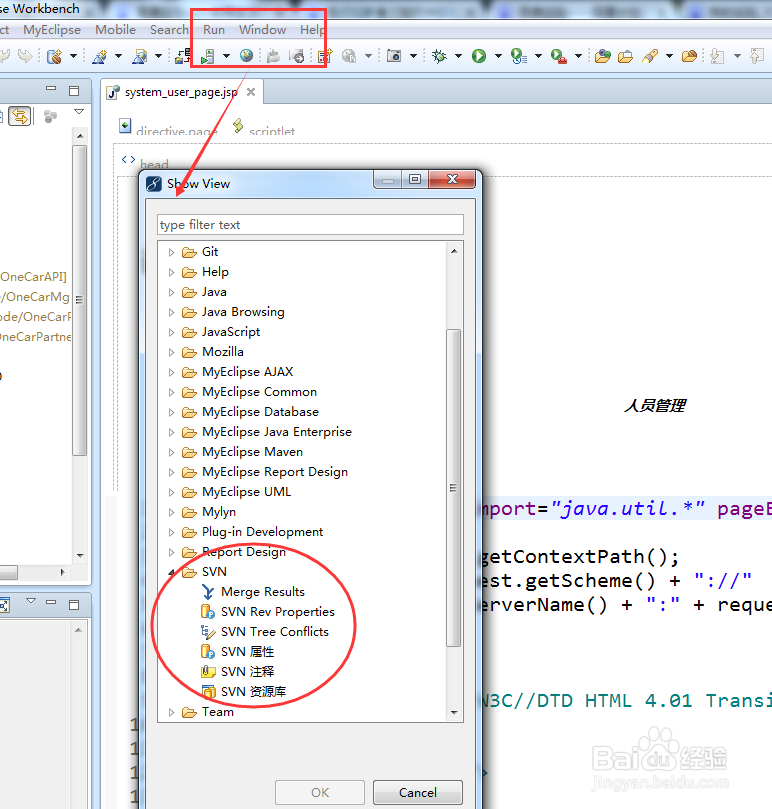Click Cancel in Show View dialog
Viewport: 772px width, 809px height.
(x=417, y=792)
